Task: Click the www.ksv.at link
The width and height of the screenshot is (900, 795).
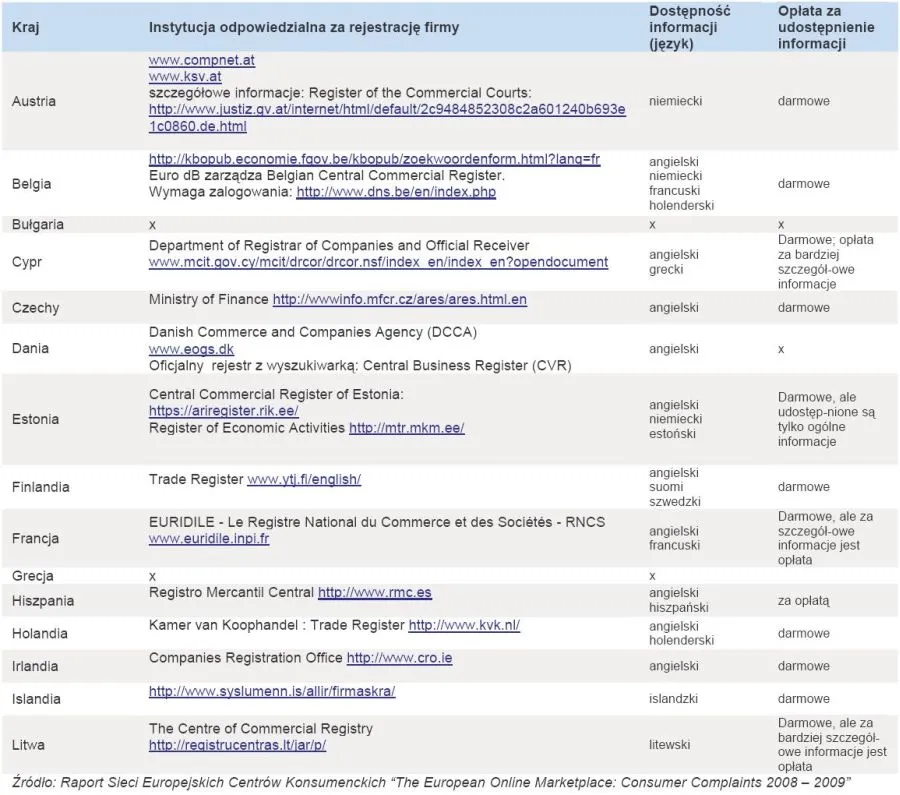Action: [x=184, y=76]
